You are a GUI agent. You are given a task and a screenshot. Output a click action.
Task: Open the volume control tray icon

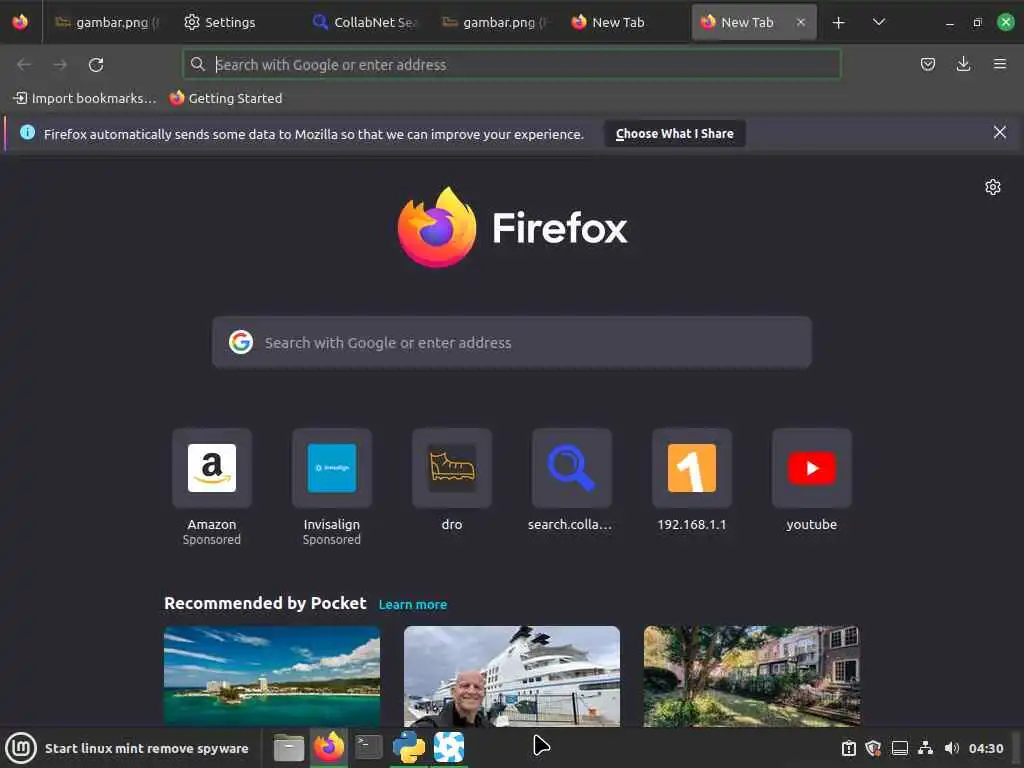tap(952, 748)
